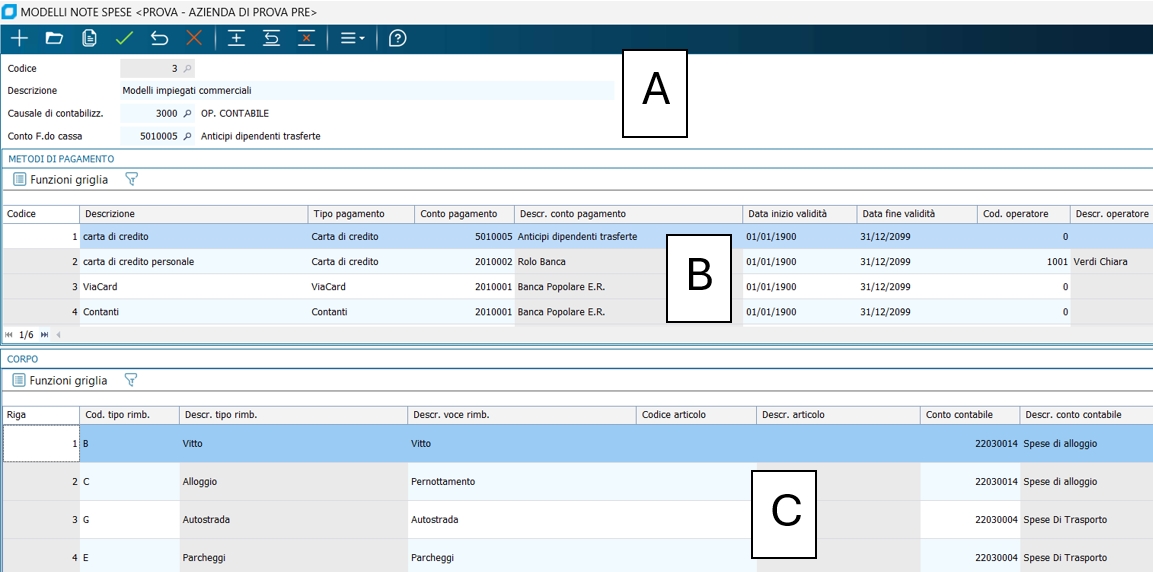Screen dimensions: 1153x572
Task: Click the New record plus icon
Action: (19, 39)
